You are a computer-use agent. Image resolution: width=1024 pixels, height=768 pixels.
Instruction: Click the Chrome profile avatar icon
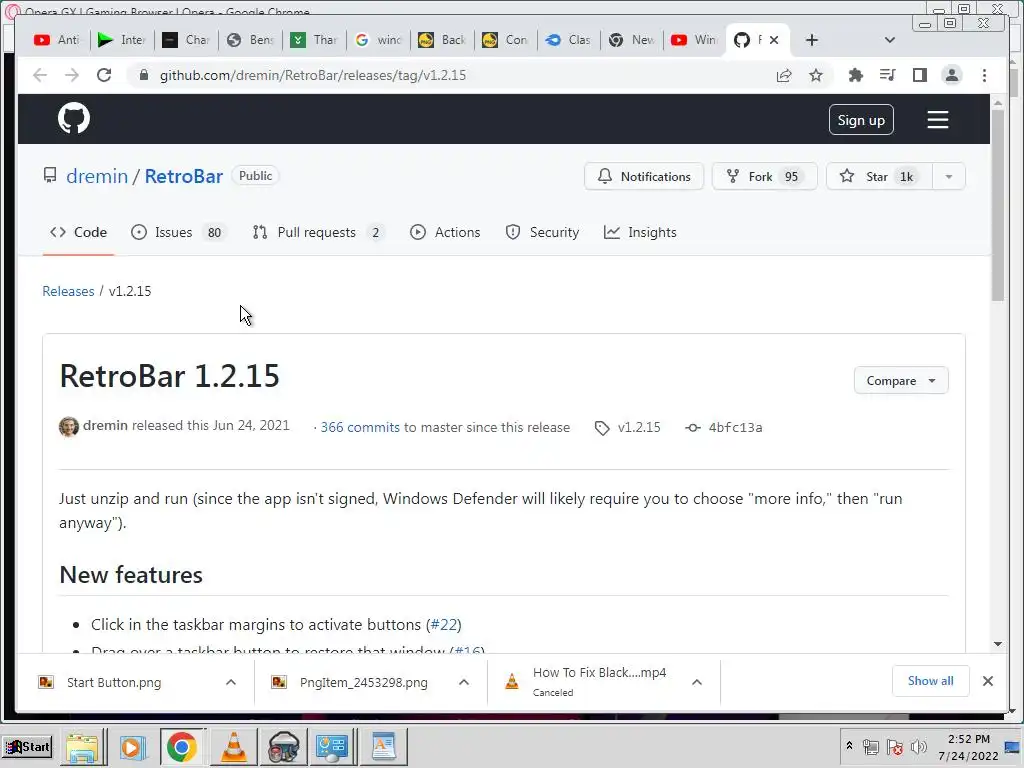tap(952, 75)
